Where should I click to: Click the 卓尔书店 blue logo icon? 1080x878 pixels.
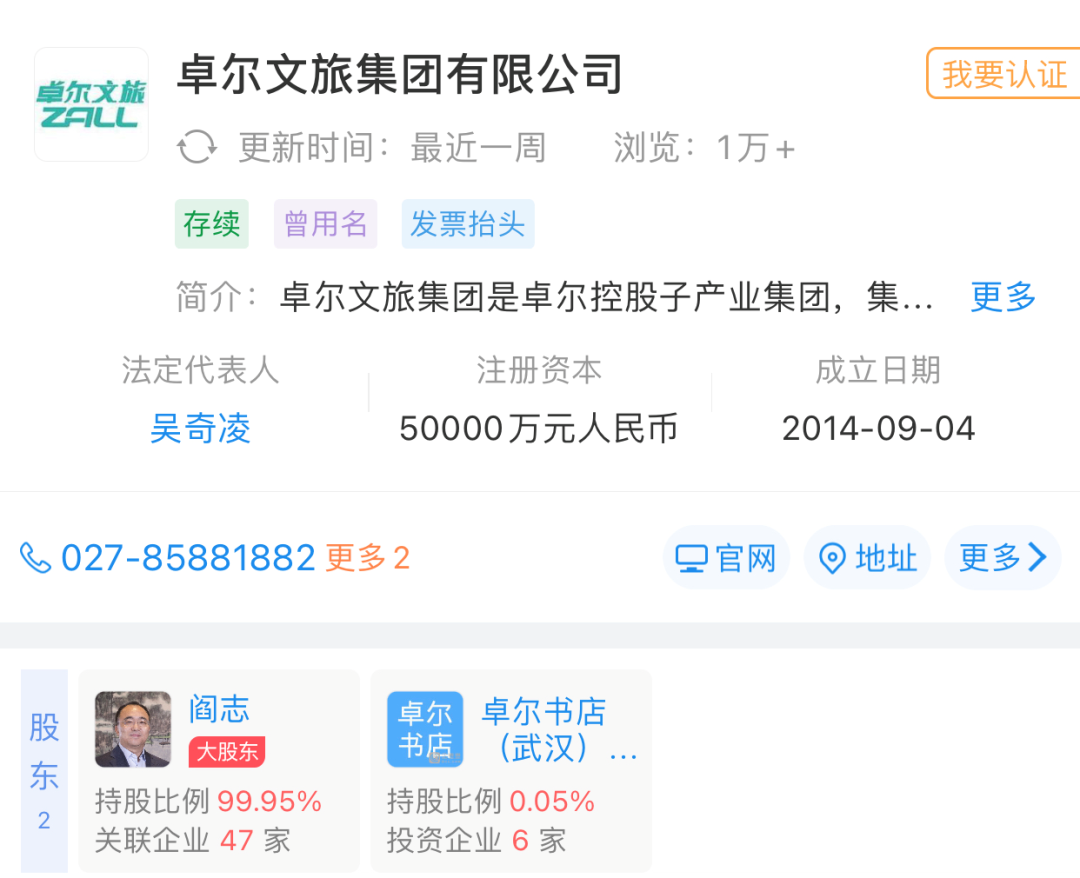pos(425,729)
